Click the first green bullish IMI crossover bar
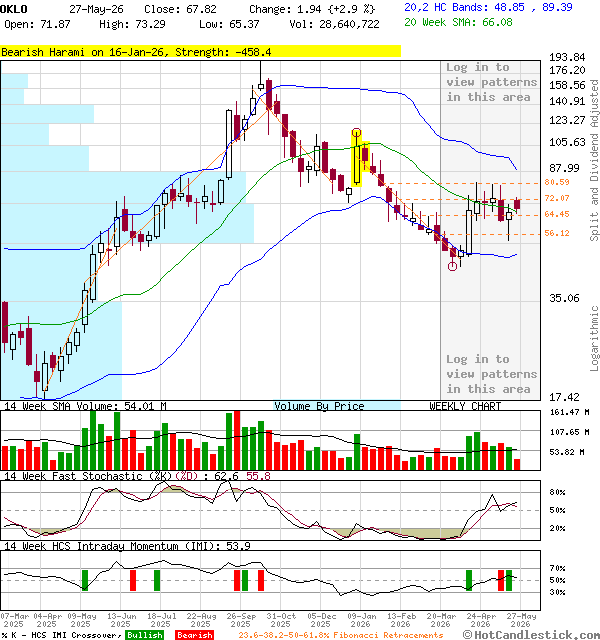This screenshot has width=600, height=640. point(85,580)
